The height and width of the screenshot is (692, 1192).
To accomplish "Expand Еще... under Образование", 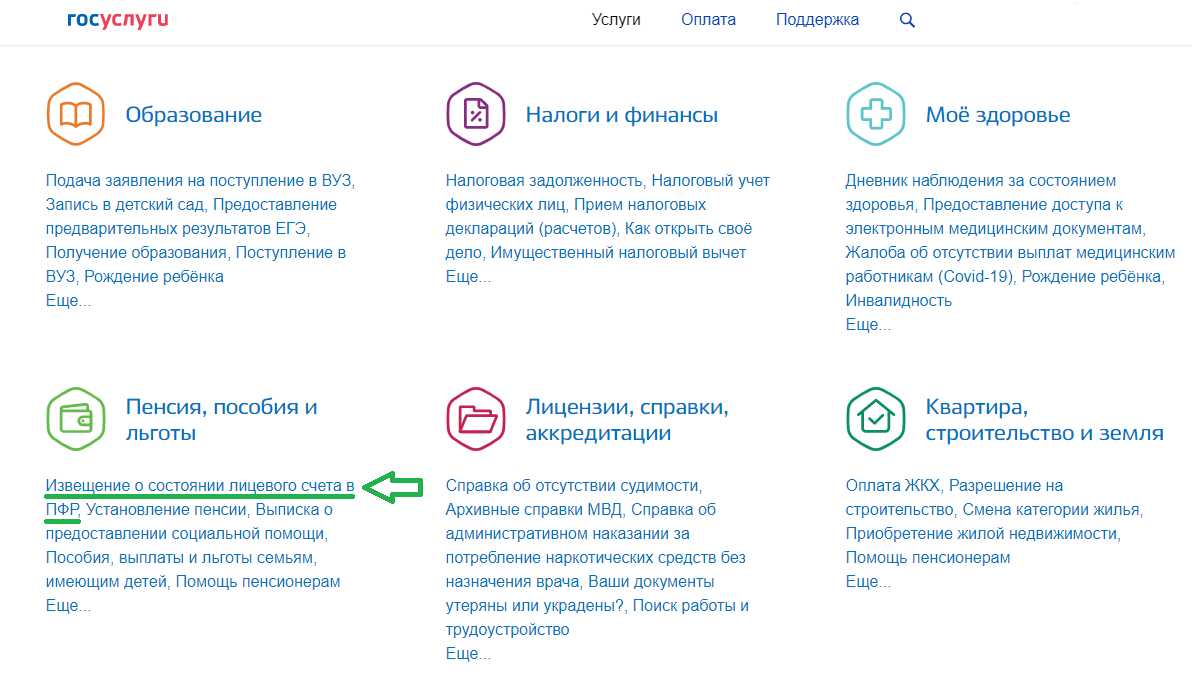I will point(68,300).
